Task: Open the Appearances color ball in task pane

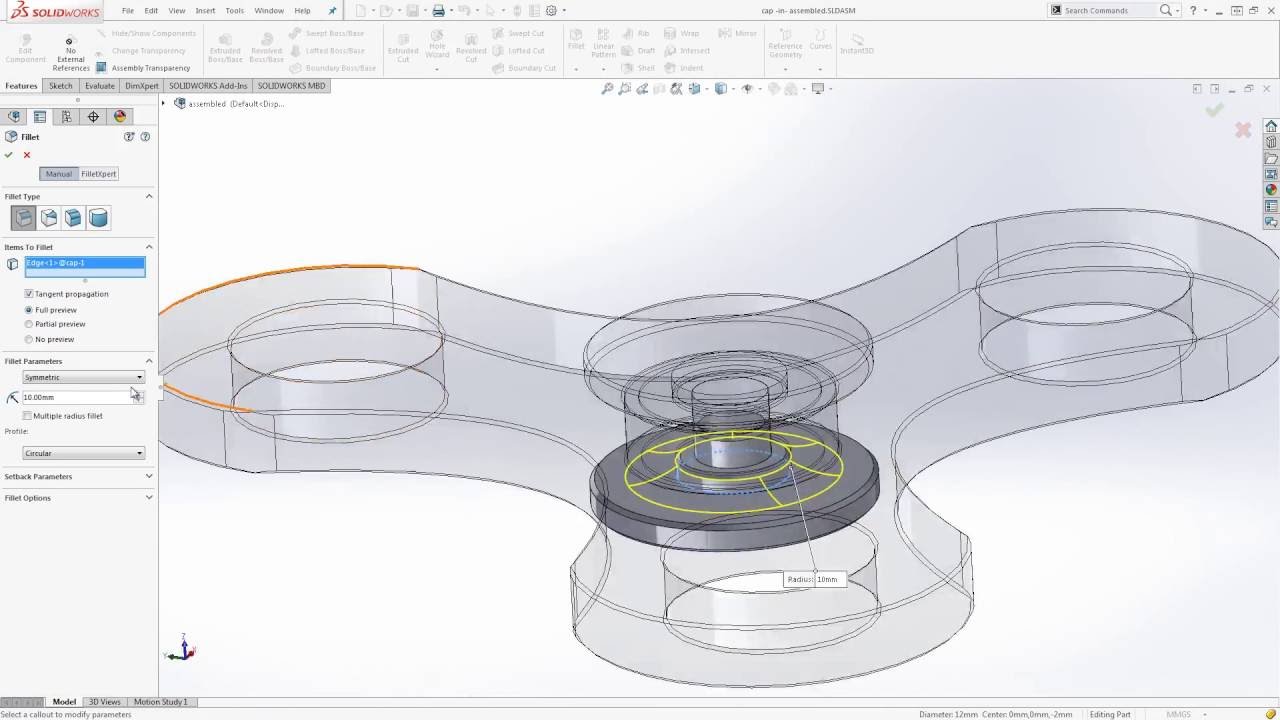Action: pos(1271,190)
